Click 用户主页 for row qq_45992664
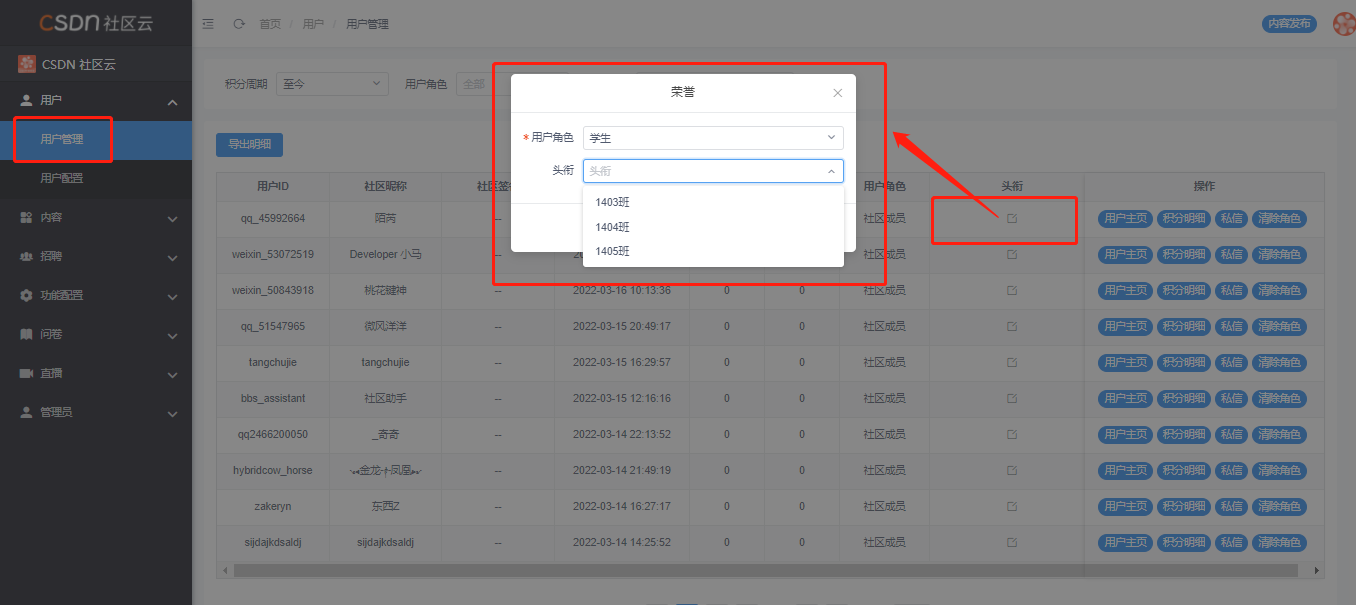1356x605 pixels. point(1126,219)
